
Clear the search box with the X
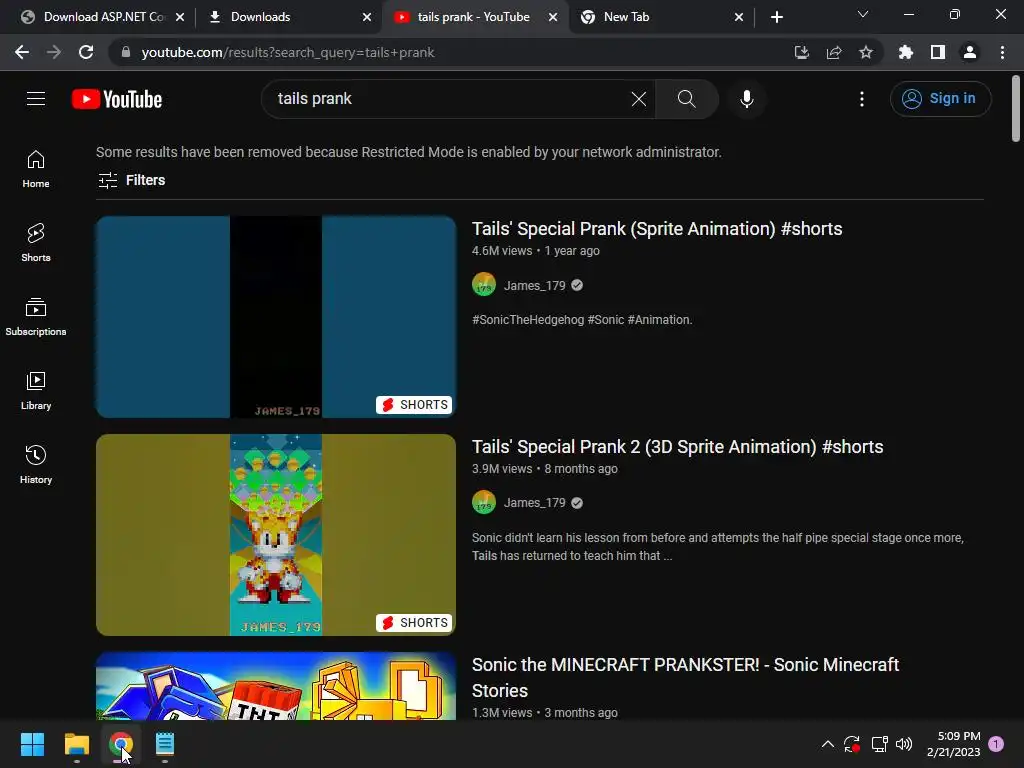point(639,99)
